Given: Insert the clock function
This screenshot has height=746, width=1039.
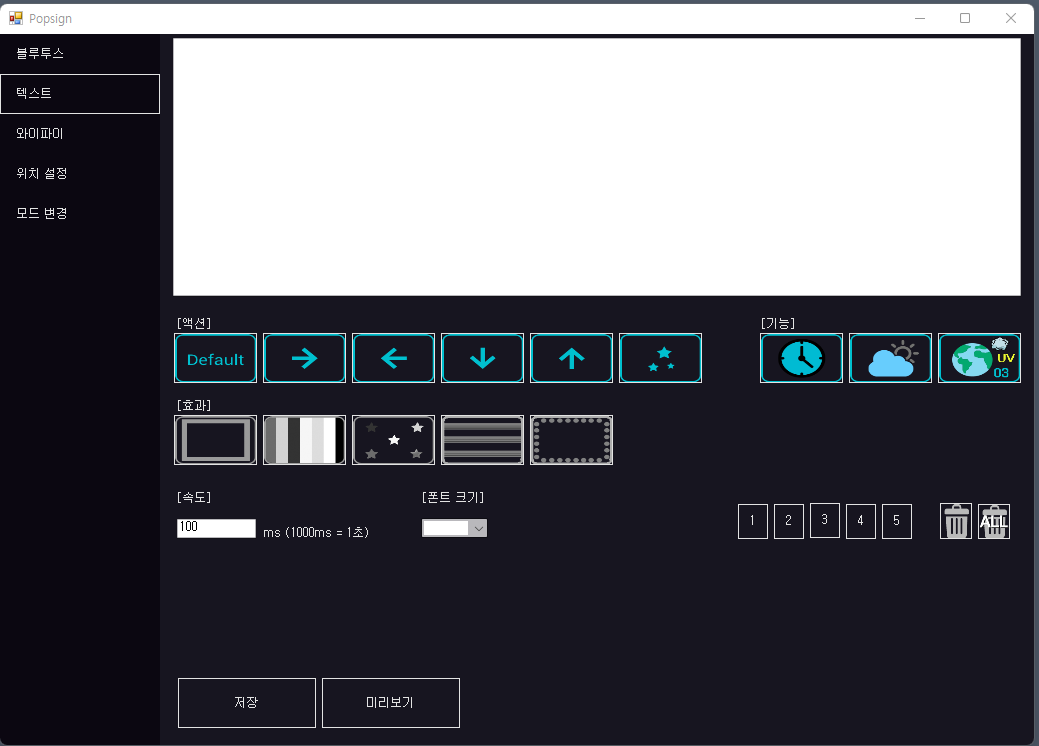Looking at the screenshot, I should click(x=801, y=358).
